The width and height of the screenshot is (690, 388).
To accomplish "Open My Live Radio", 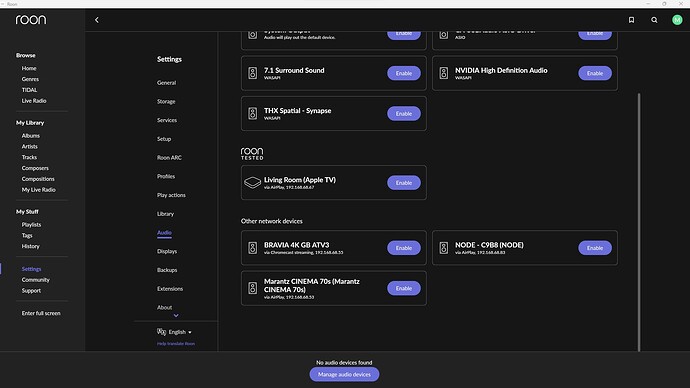I will pos(39,190).
